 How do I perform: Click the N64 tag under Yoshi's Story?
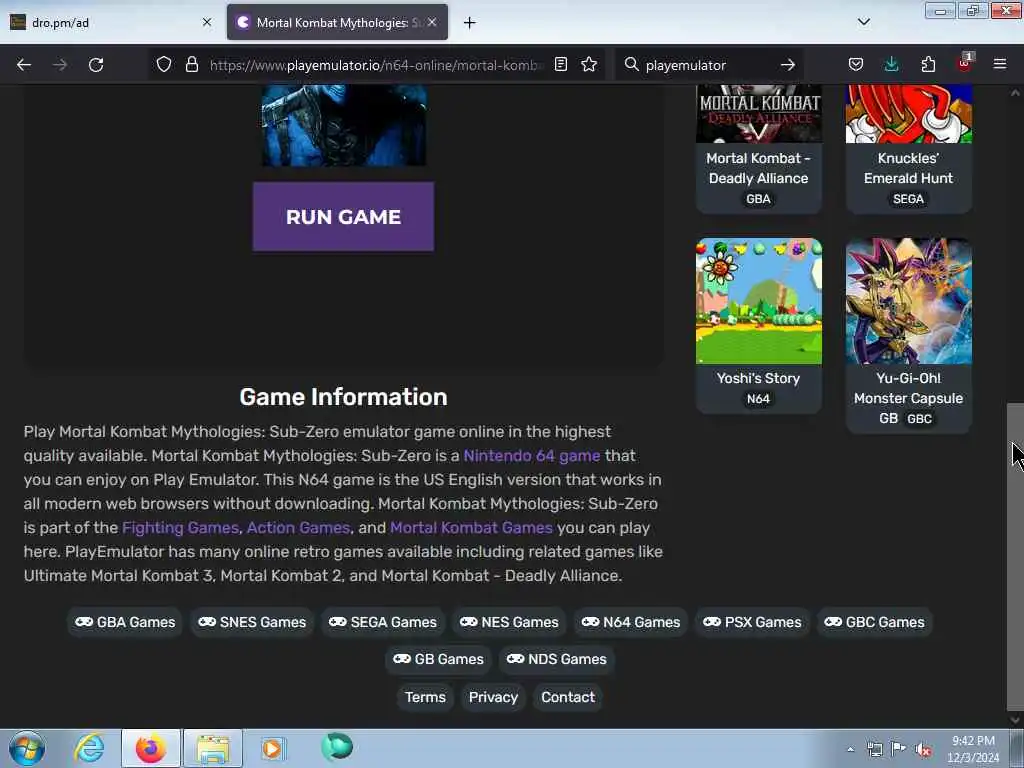click(758, 398)
